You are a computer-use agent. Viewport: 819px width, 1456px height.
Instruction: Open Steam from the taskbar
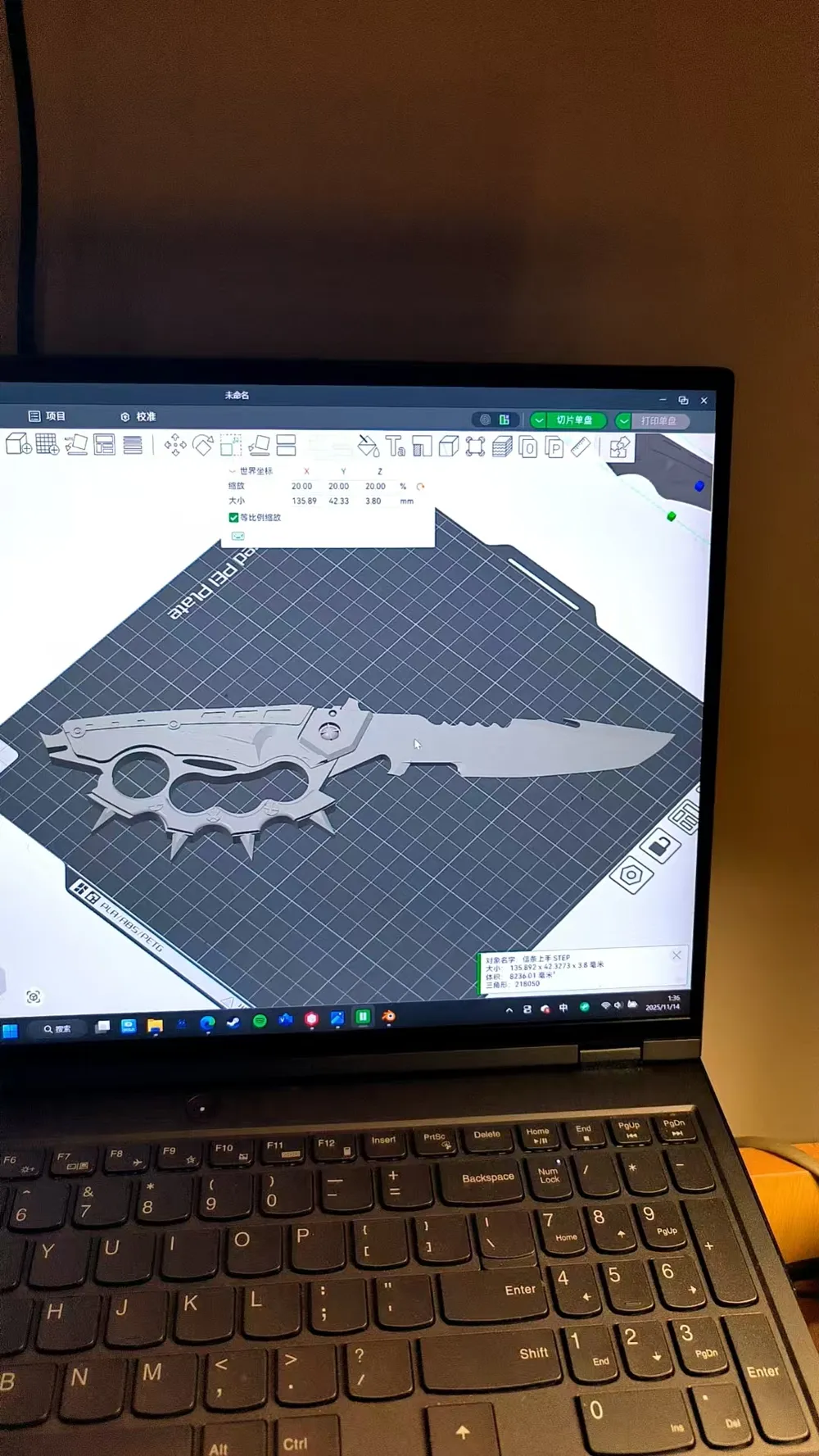[233, 1022]
